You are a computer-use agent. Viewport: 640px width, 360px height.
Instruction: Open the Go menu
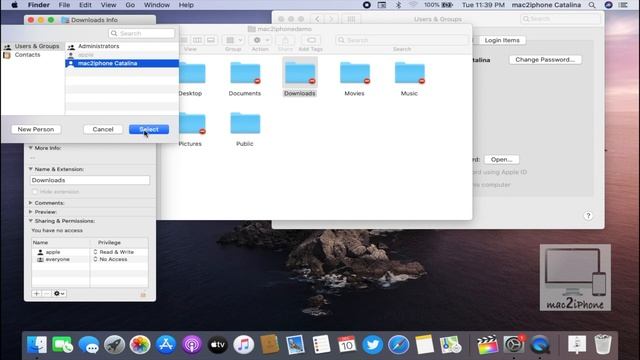[130, 5]
